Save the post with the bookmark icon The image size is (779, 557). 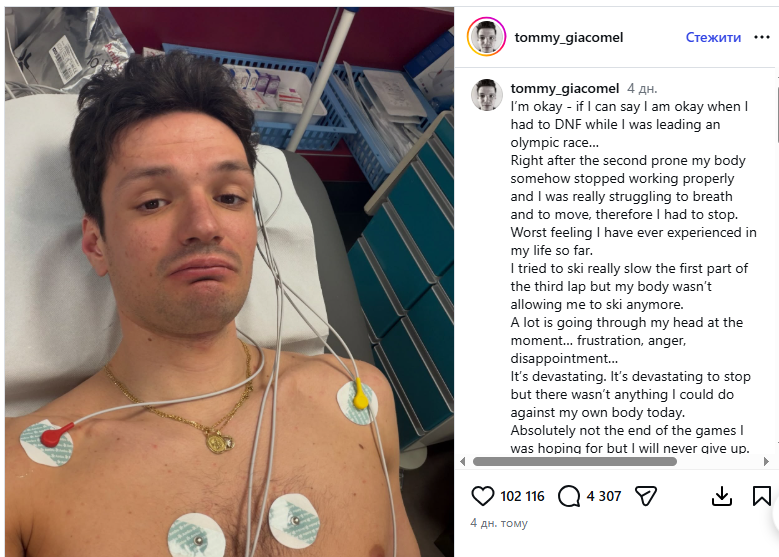coord(761,496)
